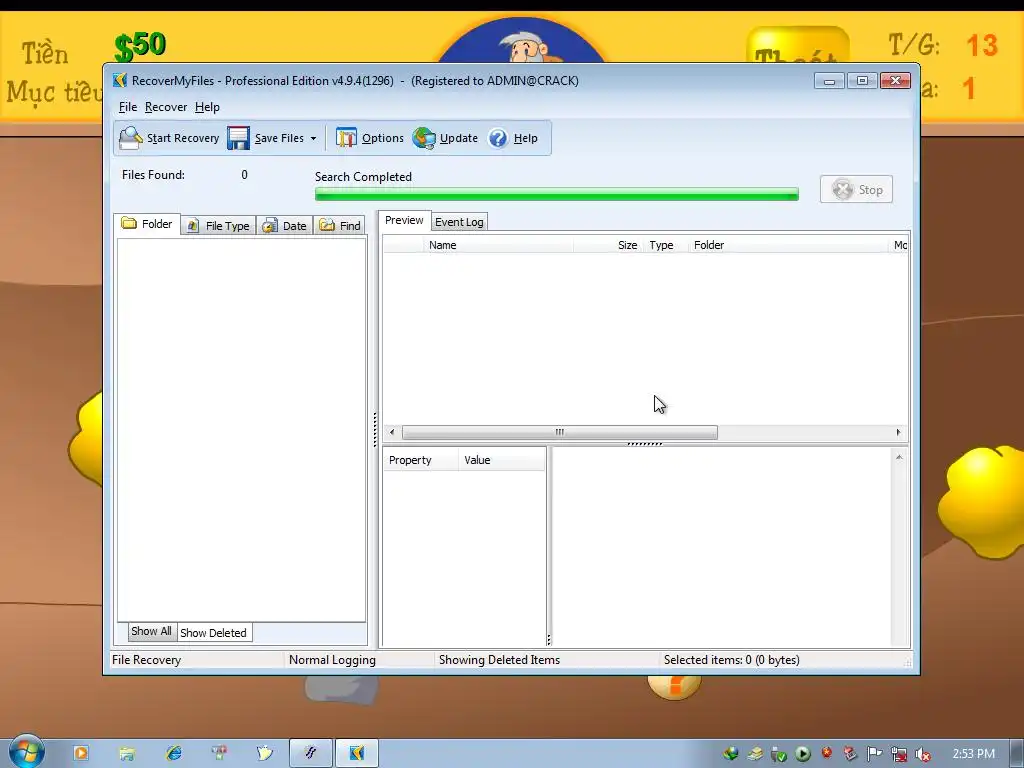Switch to the Find tab
This screenshot has width=1024, height=768.
[340, 226]
